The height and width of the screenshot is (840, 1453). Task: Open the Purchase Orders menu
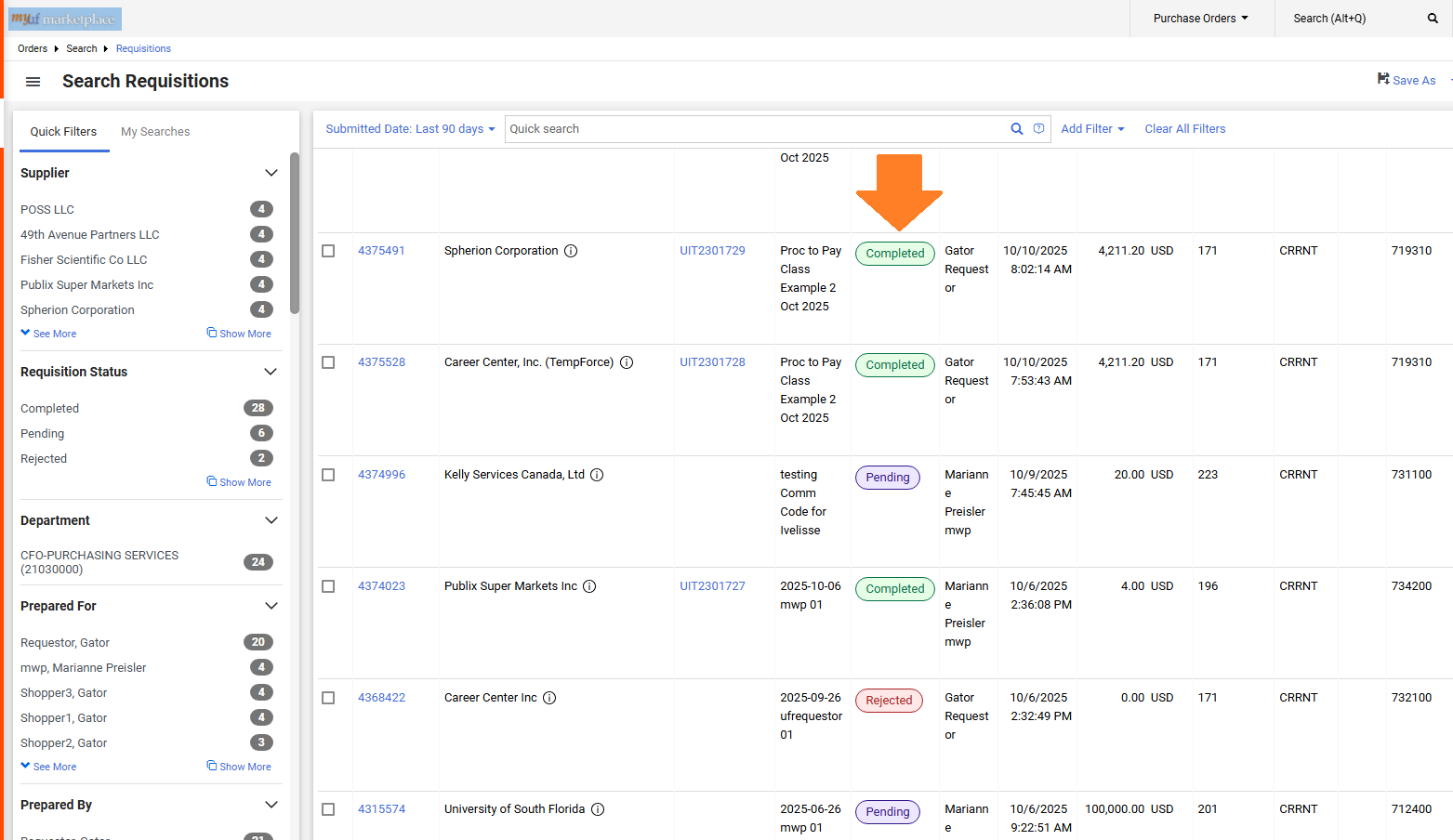[x=1200, y=19]
